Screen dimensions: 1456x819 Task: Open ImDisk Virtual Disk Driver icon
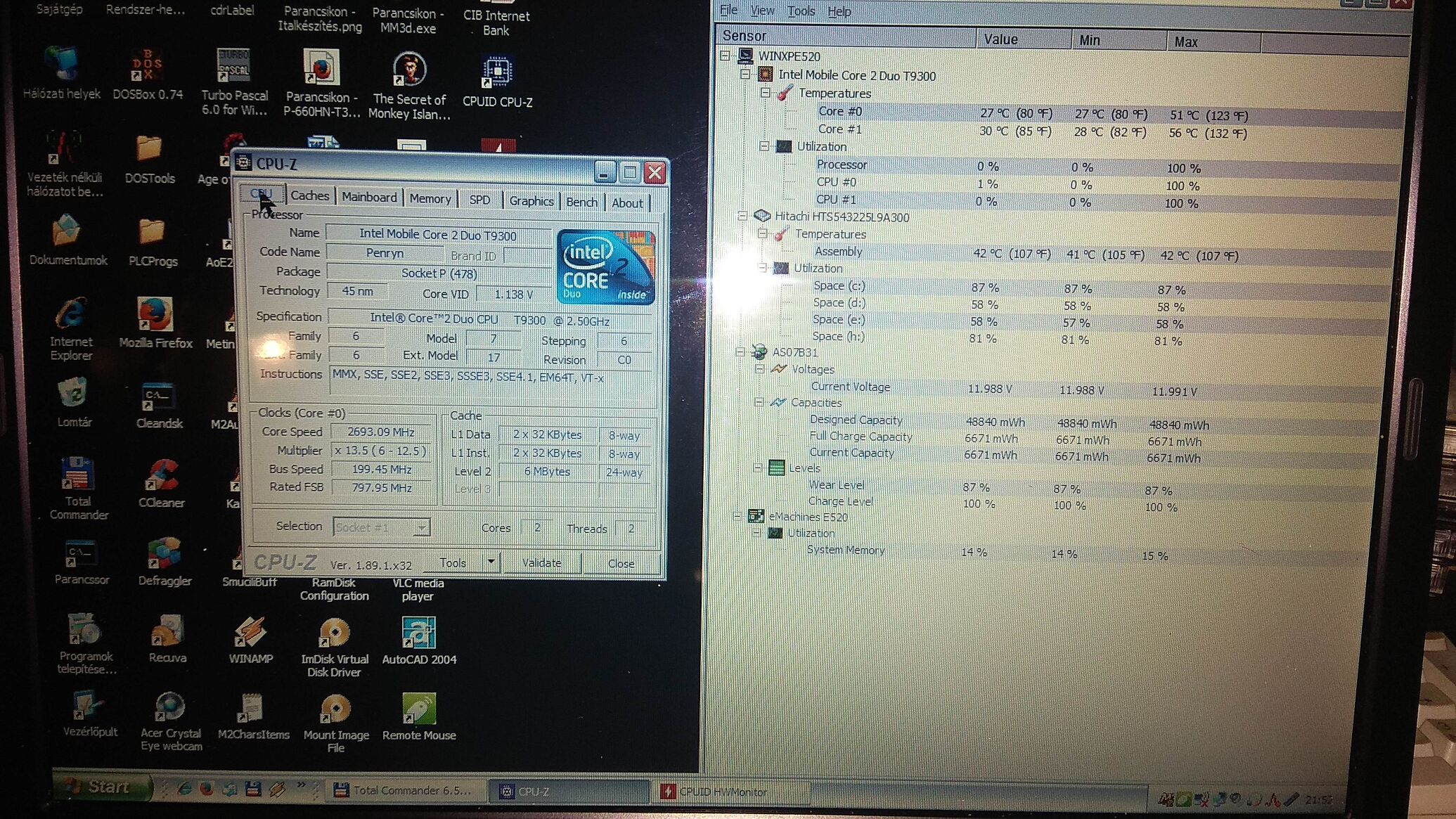tap(335, 647)
